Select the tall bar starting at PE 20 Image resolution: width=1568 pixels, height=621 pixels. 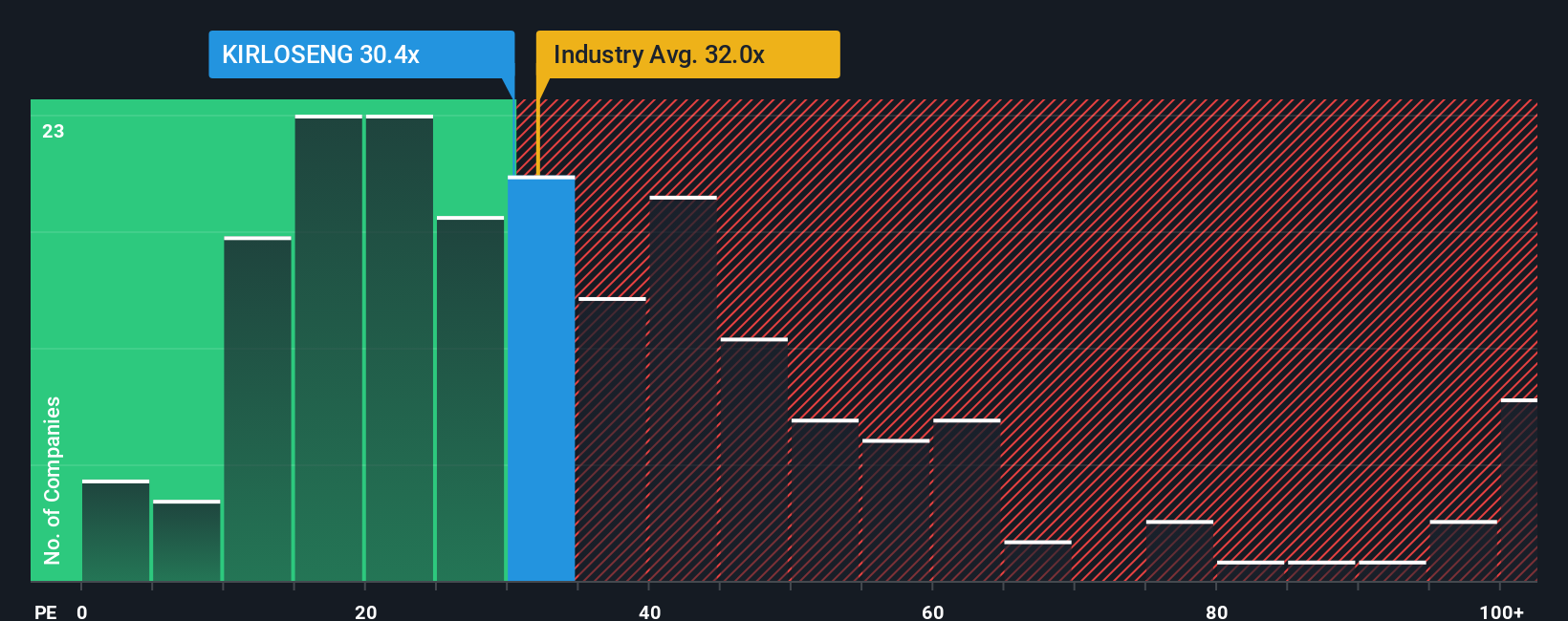[x=400, y=348]
